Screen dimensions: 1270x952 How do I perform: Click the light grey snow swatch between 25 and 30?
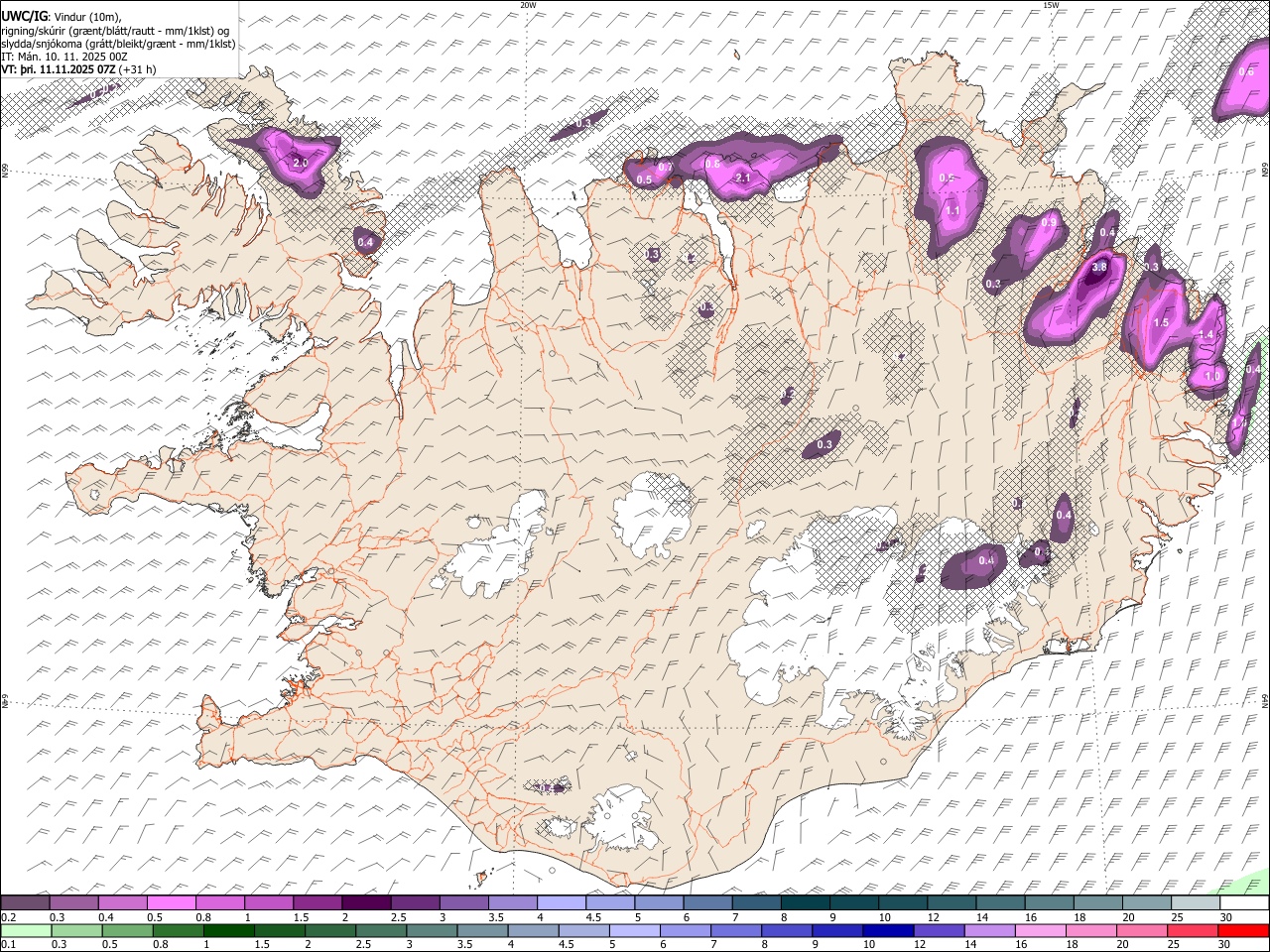pyautogui.click(x=1195, y=903)
